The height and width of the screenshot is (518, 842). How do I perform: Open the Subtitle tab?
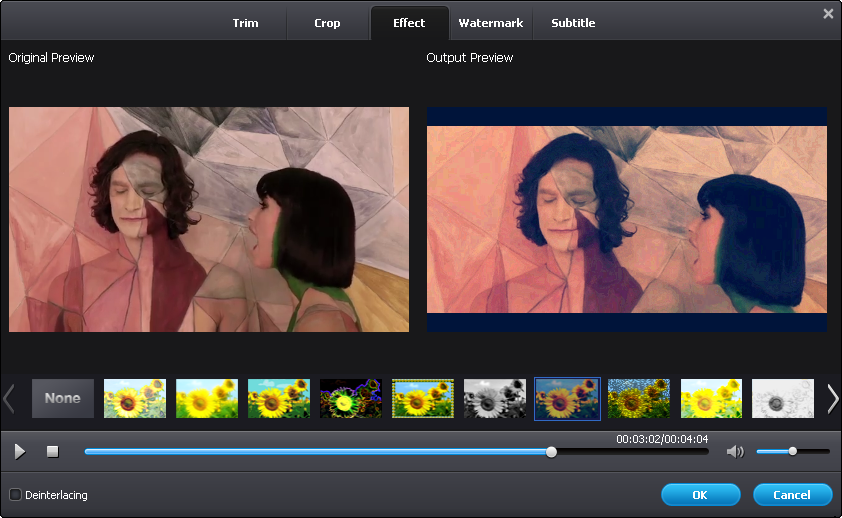click(573, 23)
